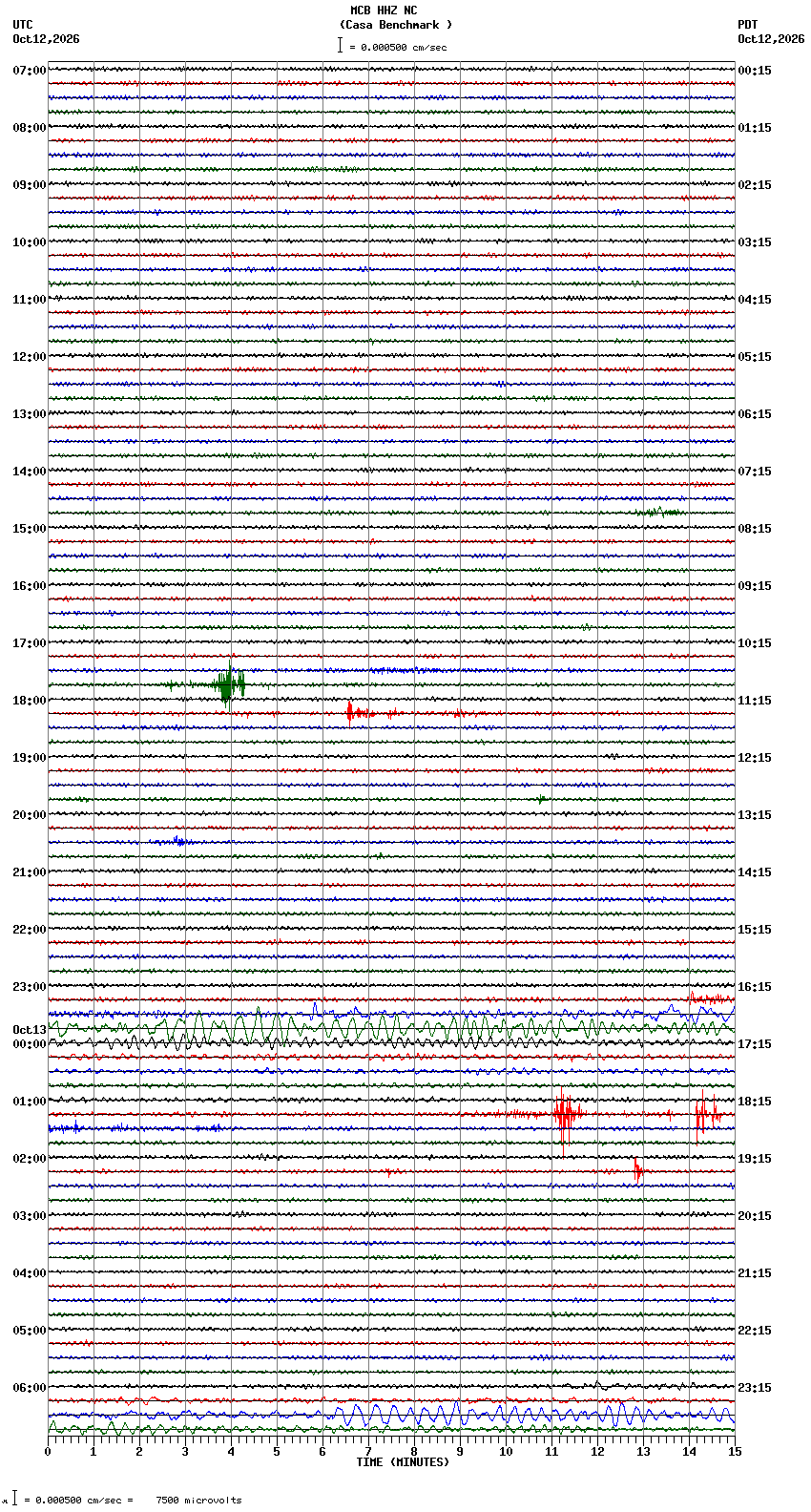This screenshot has height=1512, width=811.
Task: Click the 11:15 PDT time label
Action: tap(755, 701)
